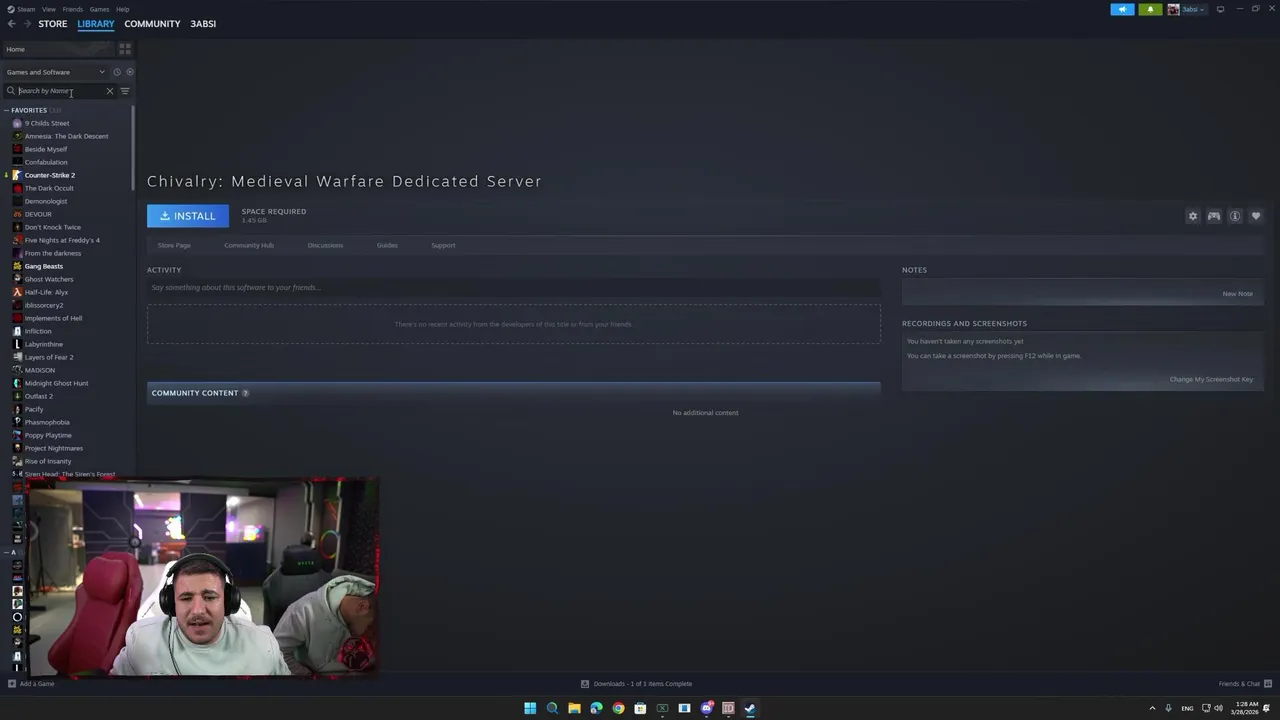
Task: Open the Games menu
Action: (x=99, y=9)
